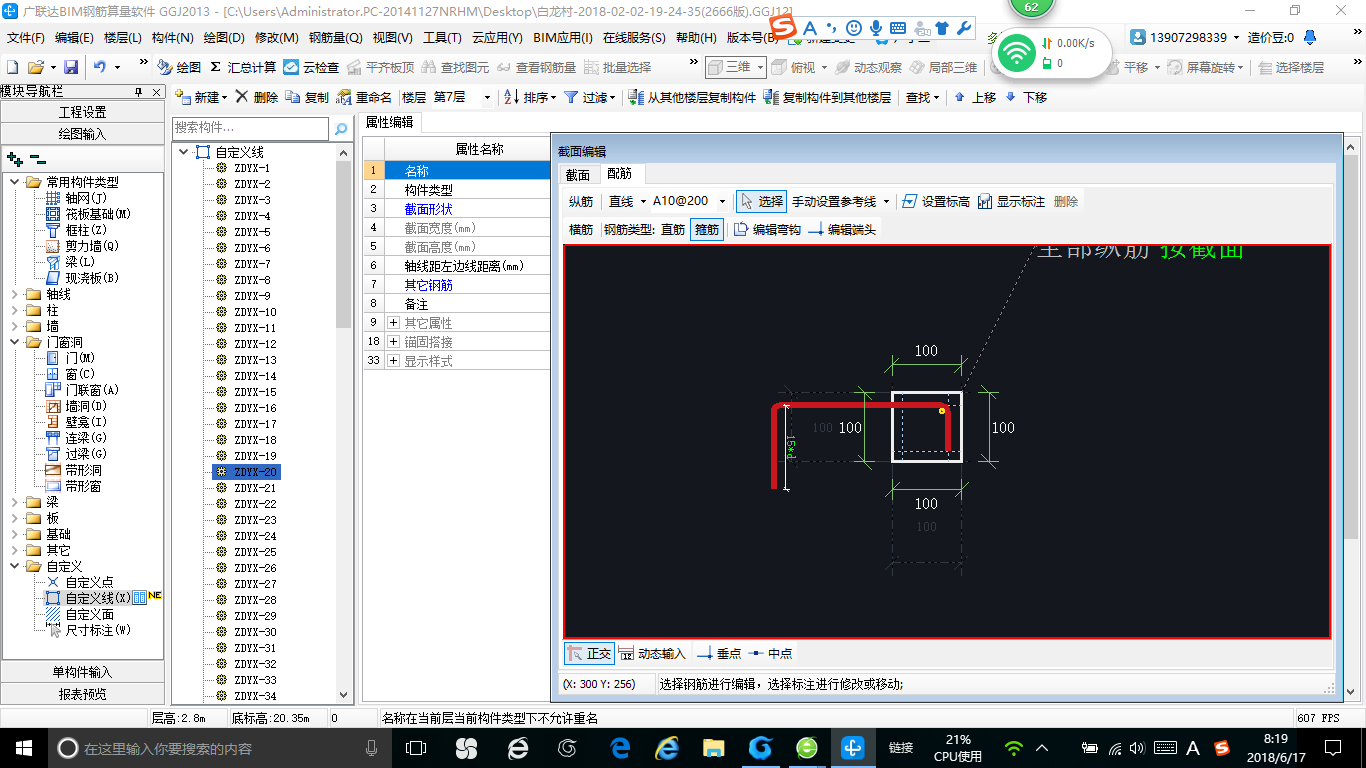Click 单构件输入 navigation button

click(x=82, y=672)
